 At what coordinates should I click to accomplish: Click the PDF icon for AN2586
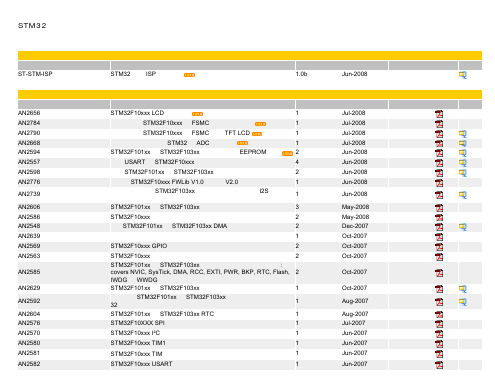[x=439, y=218]
